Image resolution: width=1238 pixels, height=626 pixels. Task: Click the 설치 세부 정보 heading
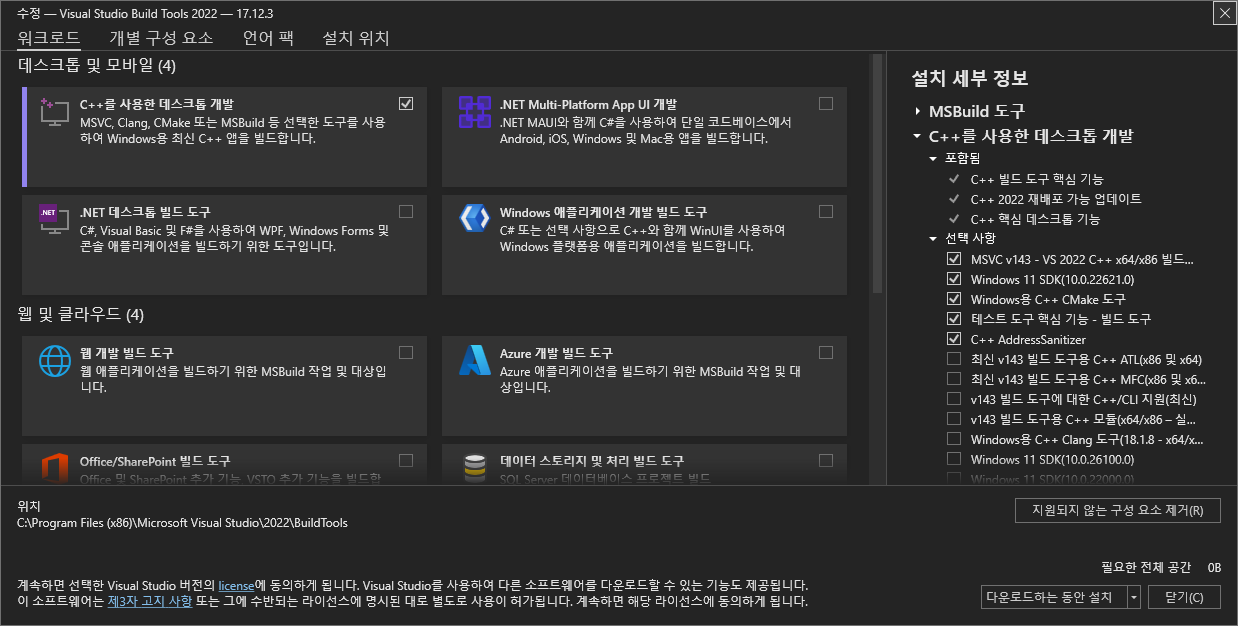tap(970, 78)
